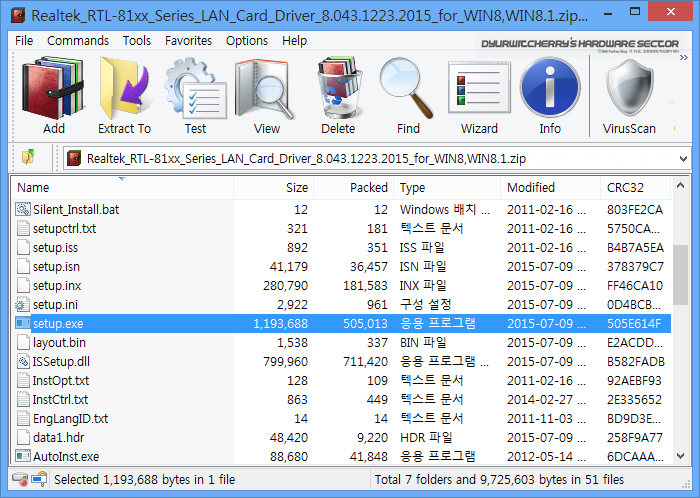Click file name data1.hdr
The image size is (700, 498).
(58, 438)
